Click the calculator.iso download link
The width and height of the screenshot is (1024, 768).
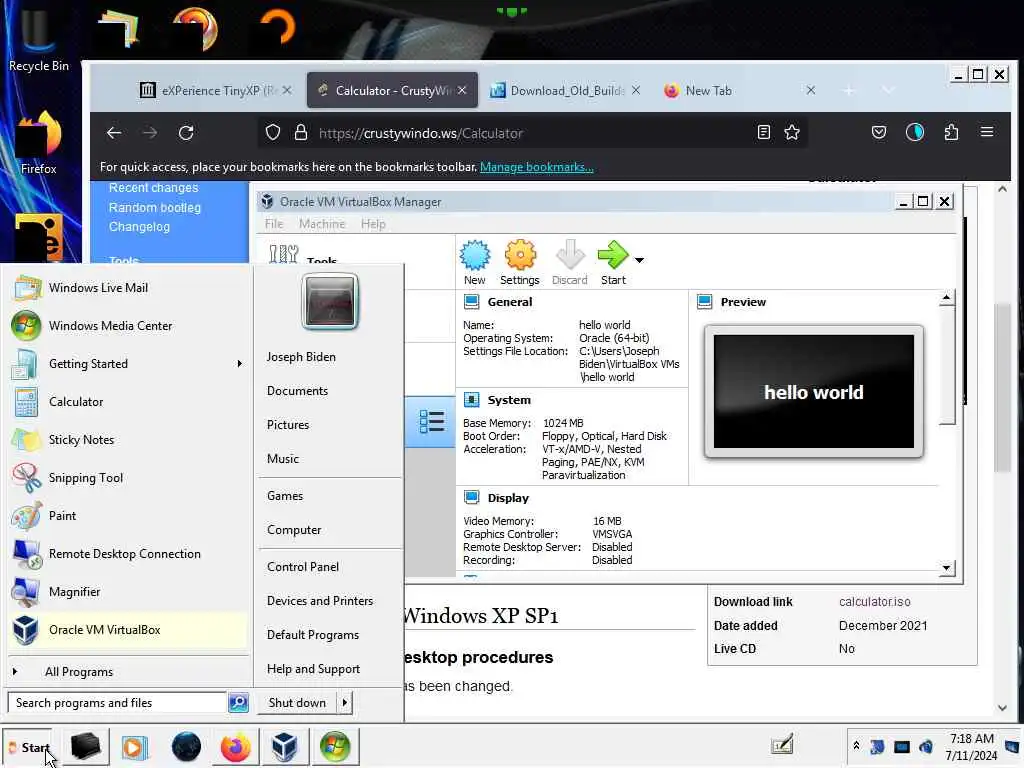[874, 602]
